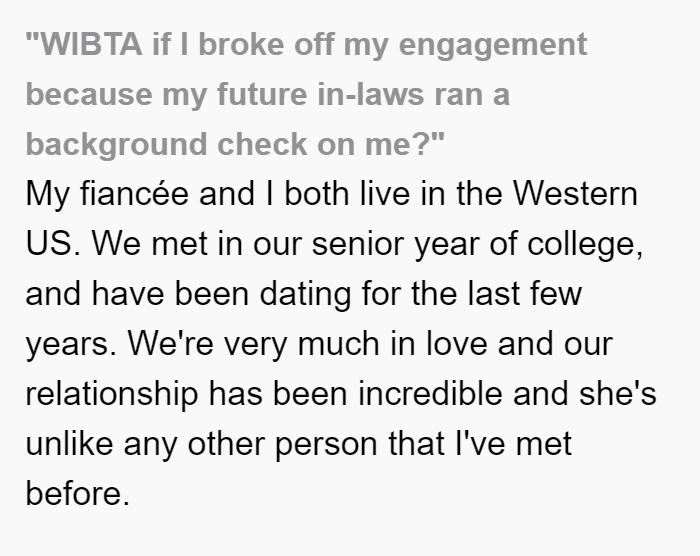The height and width of the screenshot is (556, 700).
Task: Click the final word "before."
Action: 78,494
